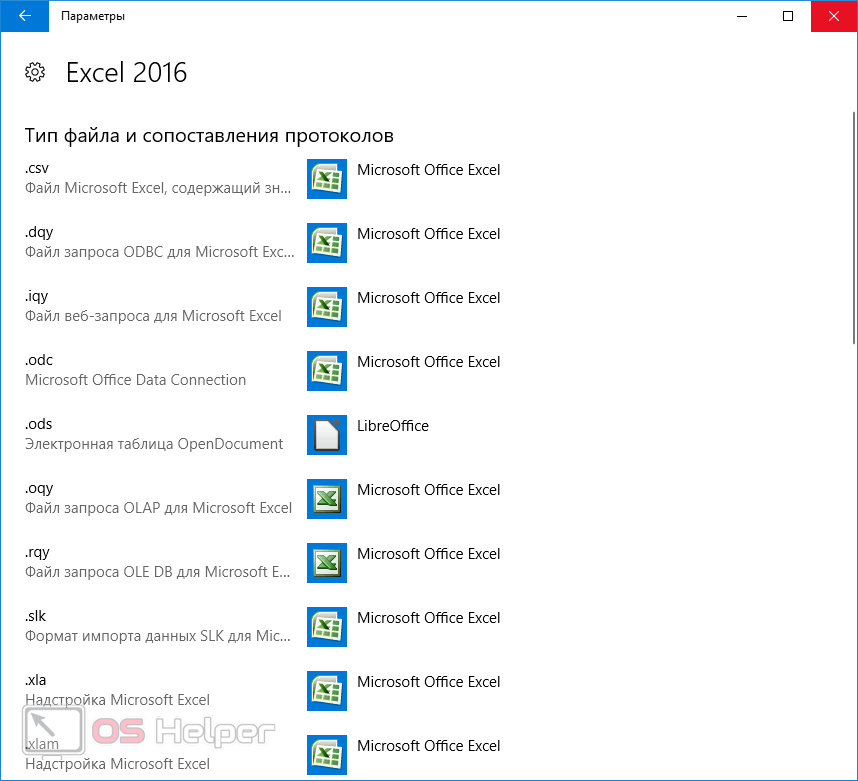The width and height of the screenshot is (858, 781).
Task: Minimize the Параметры window
Action: coord(742,16)
